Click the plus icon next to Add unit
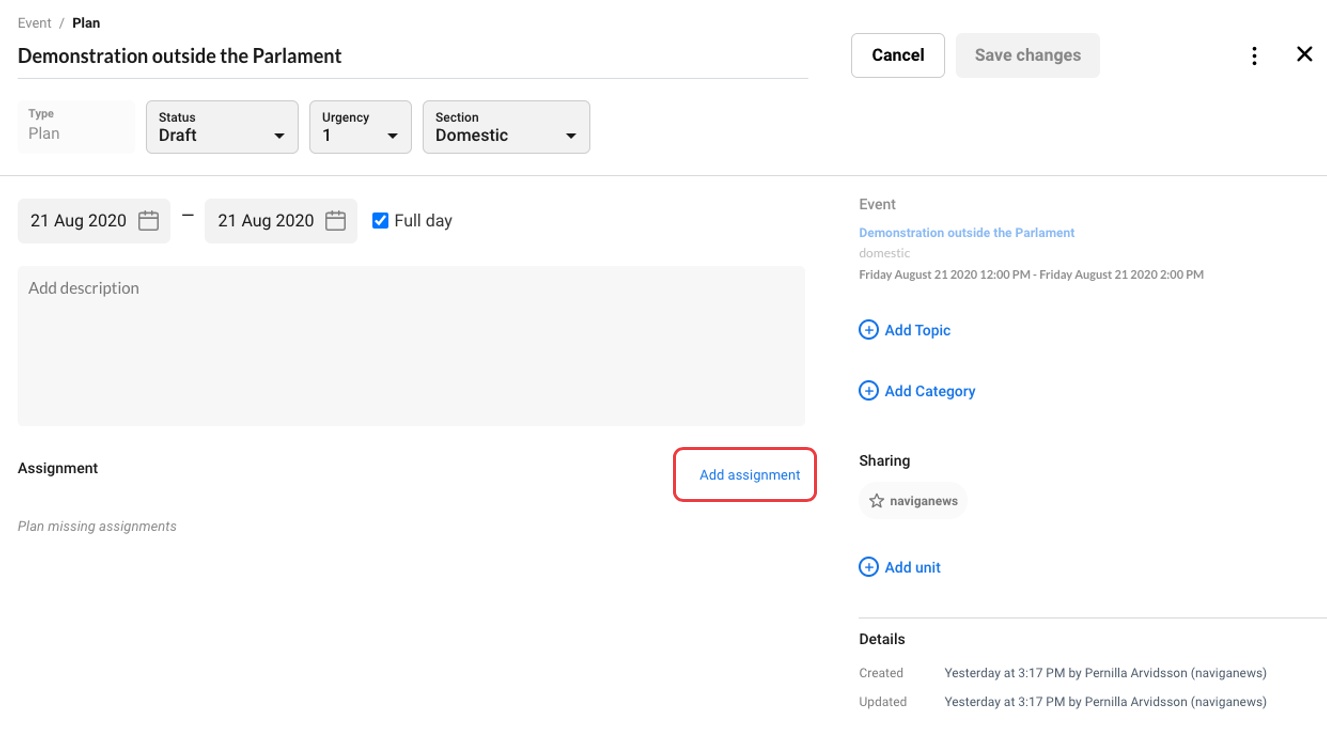1327x733 pixels. pyautogui.click(x=869, y=567)
